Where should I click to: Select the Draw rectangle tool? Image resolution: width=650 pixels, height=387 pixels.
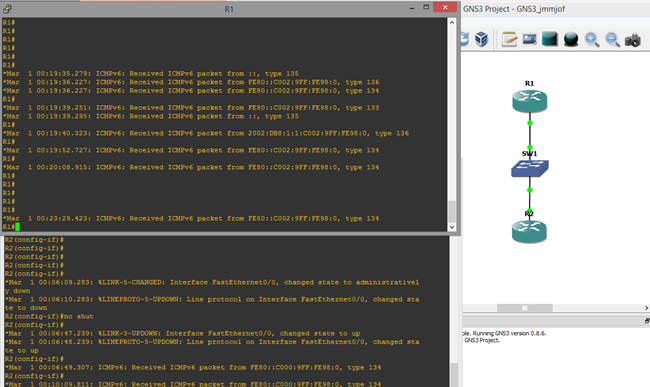550,39
